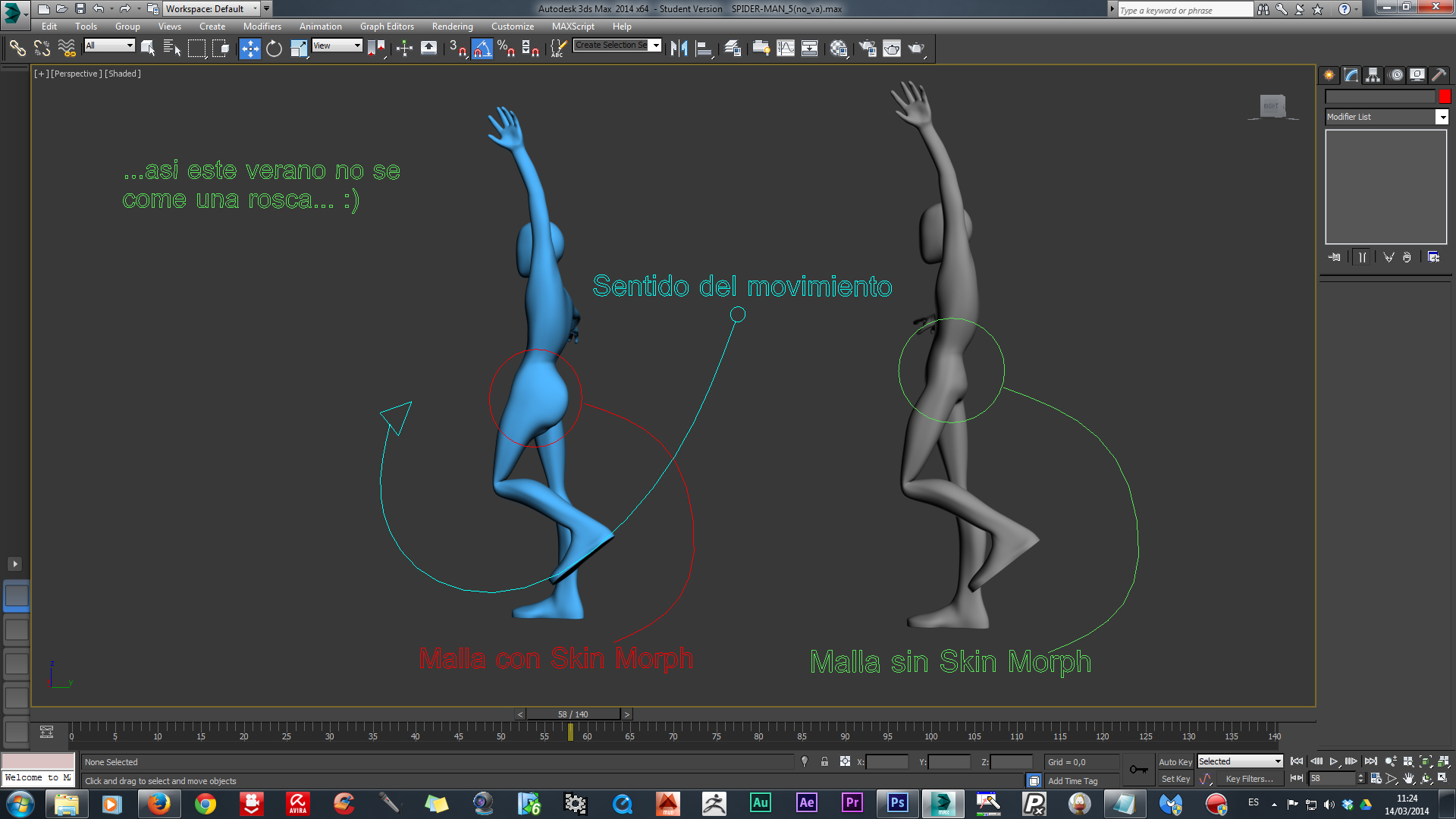
Task: Open the Hierarchy command panel tab
Action: coord(1373,75)
